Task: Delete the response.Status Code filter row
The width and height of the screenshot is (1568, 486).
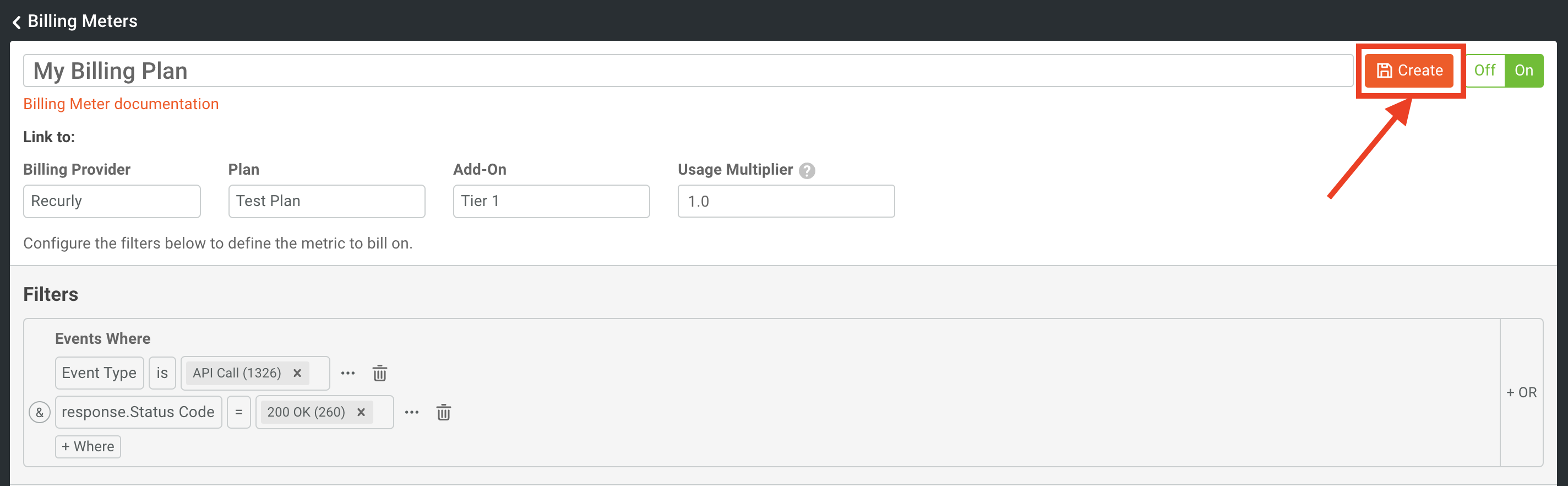Action: pos(443,412)
